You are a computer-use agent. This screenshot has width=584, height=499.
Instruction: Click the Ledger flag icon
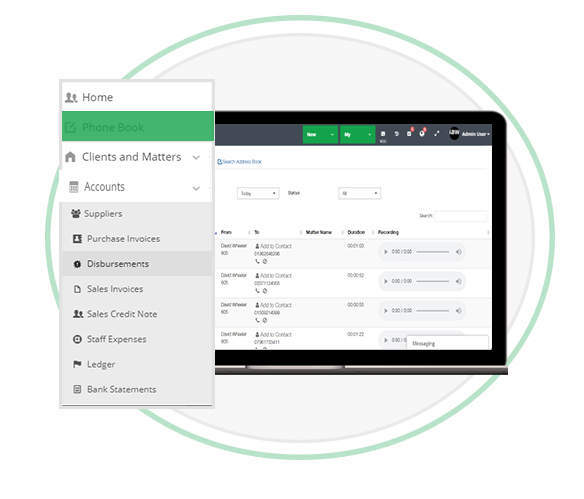pos(77,364)
